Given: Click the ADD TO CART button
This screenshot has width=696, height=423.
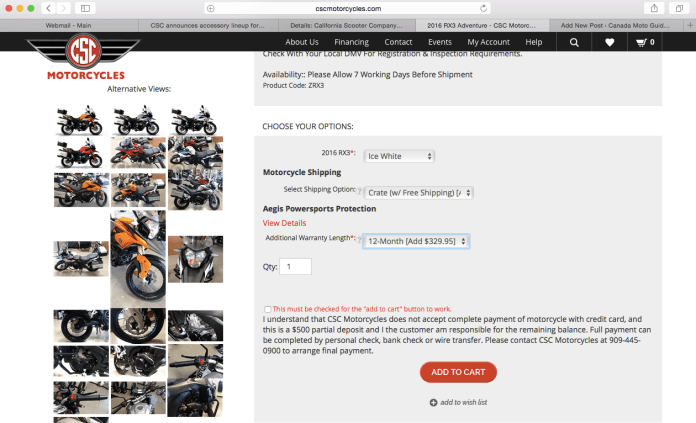Looking at the screenshot, I should (458, 372).
